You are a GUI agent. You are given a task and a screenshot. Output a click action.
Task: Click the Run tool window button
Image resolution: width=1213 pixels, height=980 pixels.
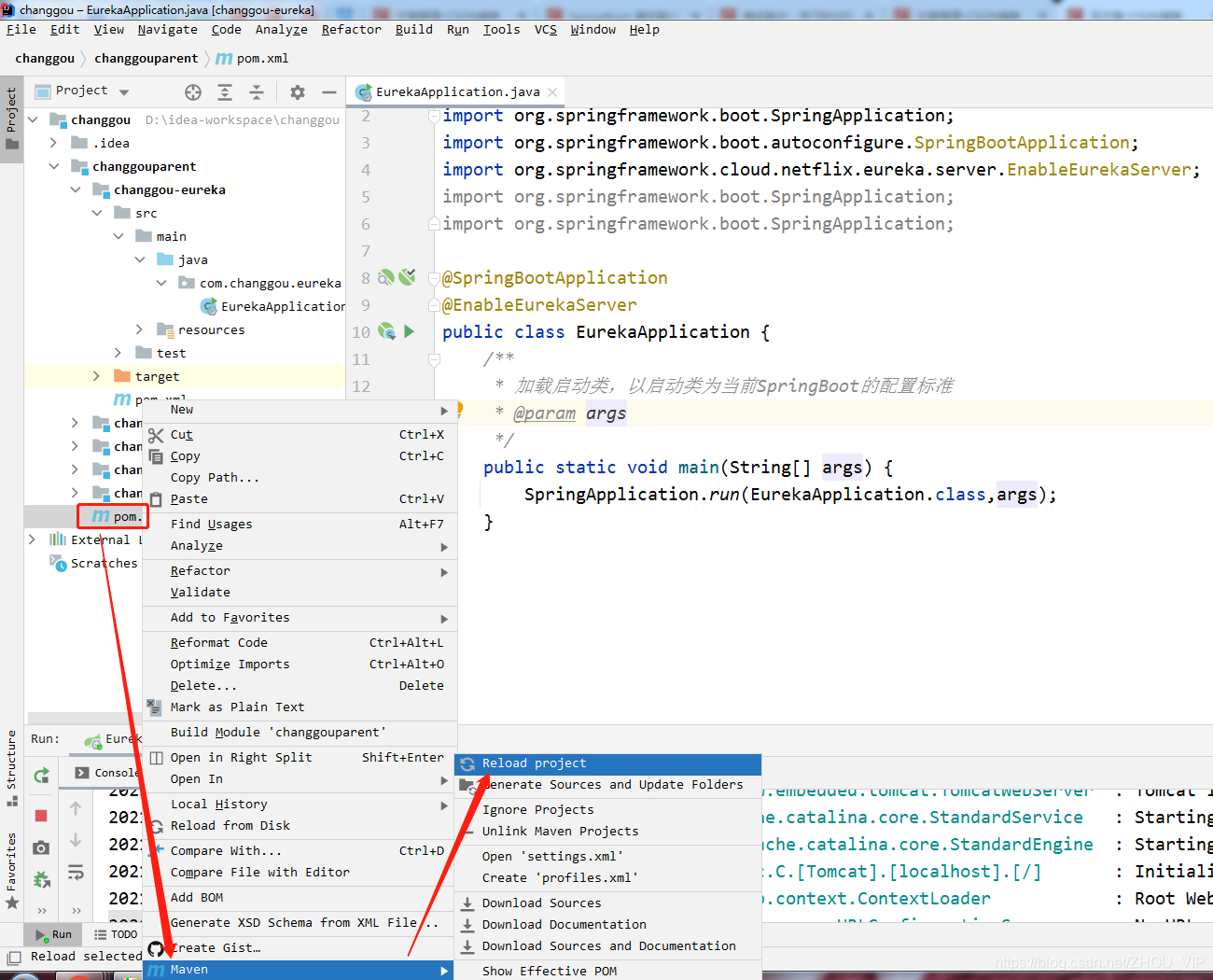click(53, 934)
